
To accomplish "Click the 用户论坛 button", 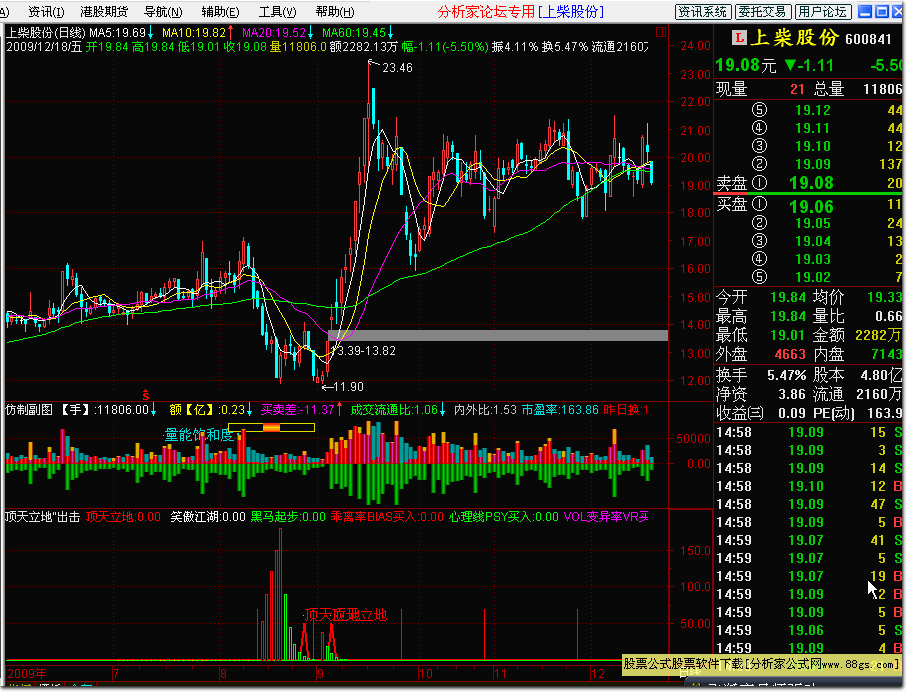I will pyautogui.click(x=822, y=12).
